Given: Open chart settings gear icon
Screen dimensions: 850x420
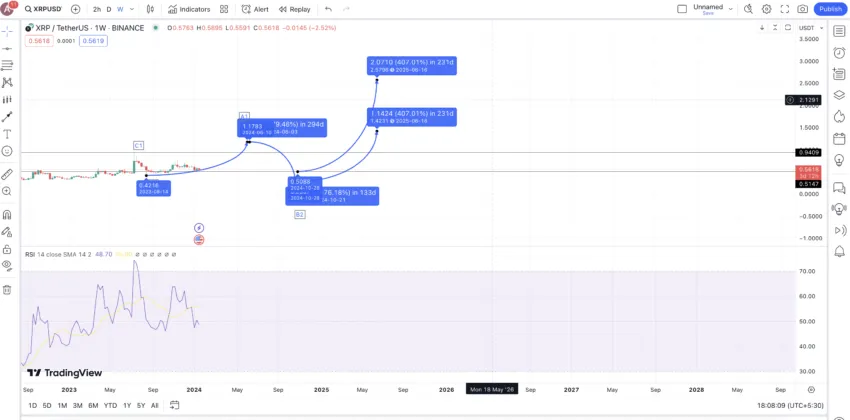Looking at the screenshot, I should click(x=767, y=9).
